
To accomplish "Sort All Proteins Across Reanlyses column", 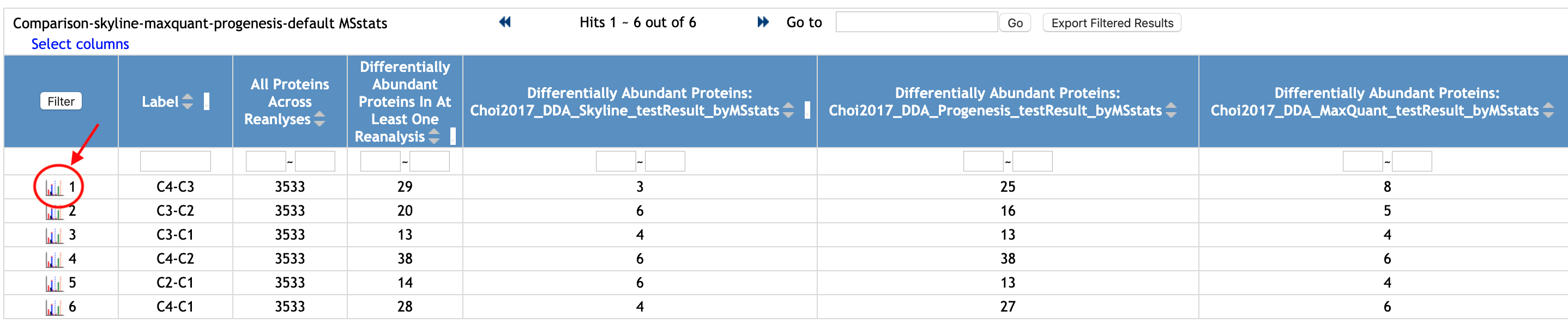I will pos(319,119).
